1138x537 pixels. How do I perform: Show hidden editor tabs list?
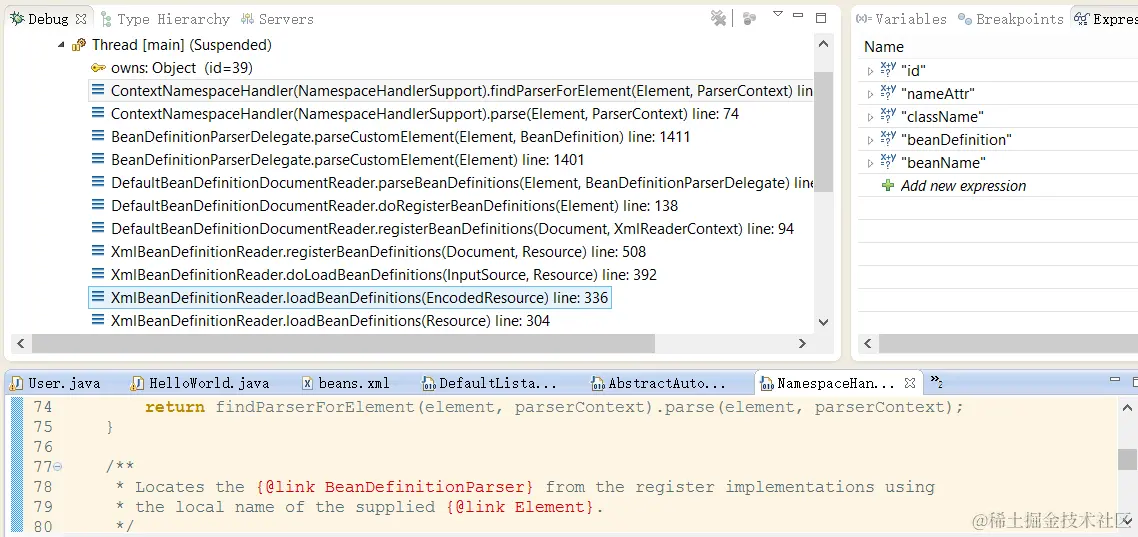(936, 381)
